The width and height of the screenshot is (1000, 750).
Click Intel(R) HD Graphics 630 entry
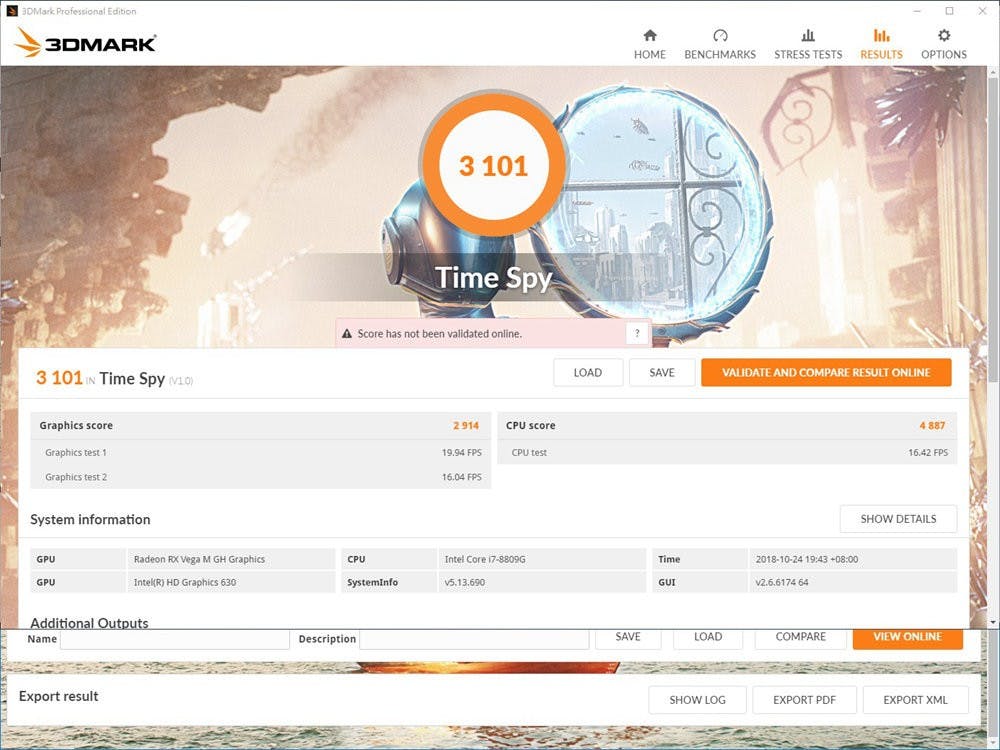coord(185,582)
